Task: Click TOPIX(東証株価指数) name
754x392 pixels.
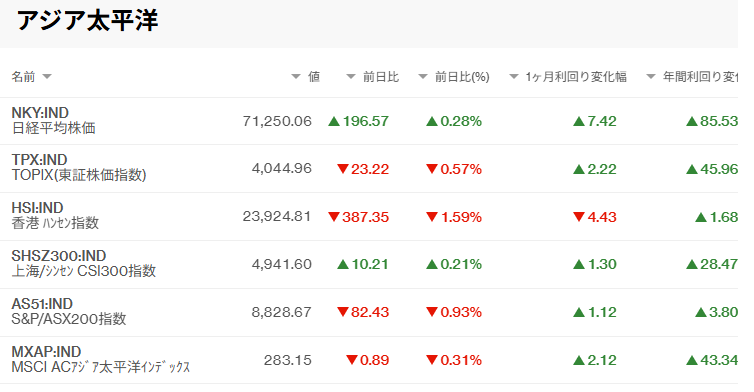Action: [x=79, y=175]
